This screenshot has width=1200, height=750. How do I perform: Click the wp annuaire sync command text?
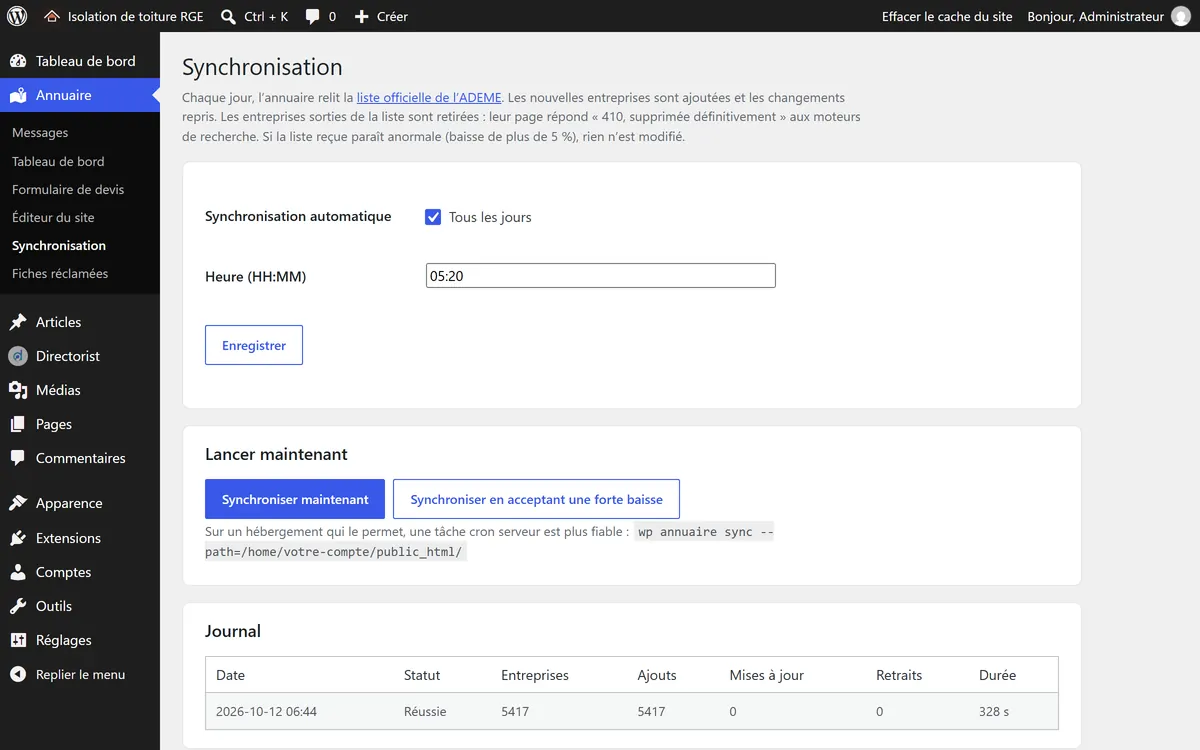[490, 542]
